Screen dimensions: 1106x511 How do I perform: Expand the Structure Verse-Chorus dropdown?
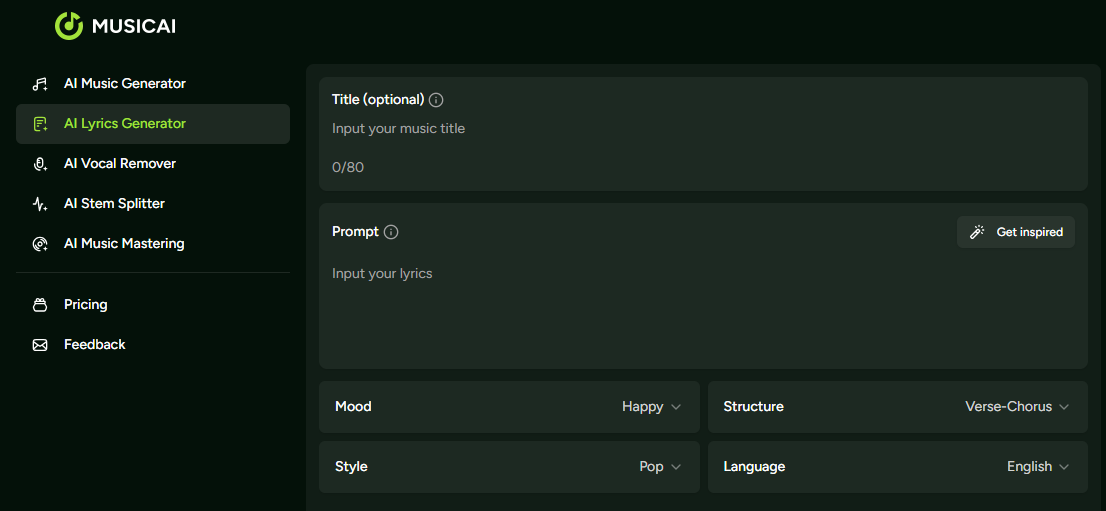1016,407
